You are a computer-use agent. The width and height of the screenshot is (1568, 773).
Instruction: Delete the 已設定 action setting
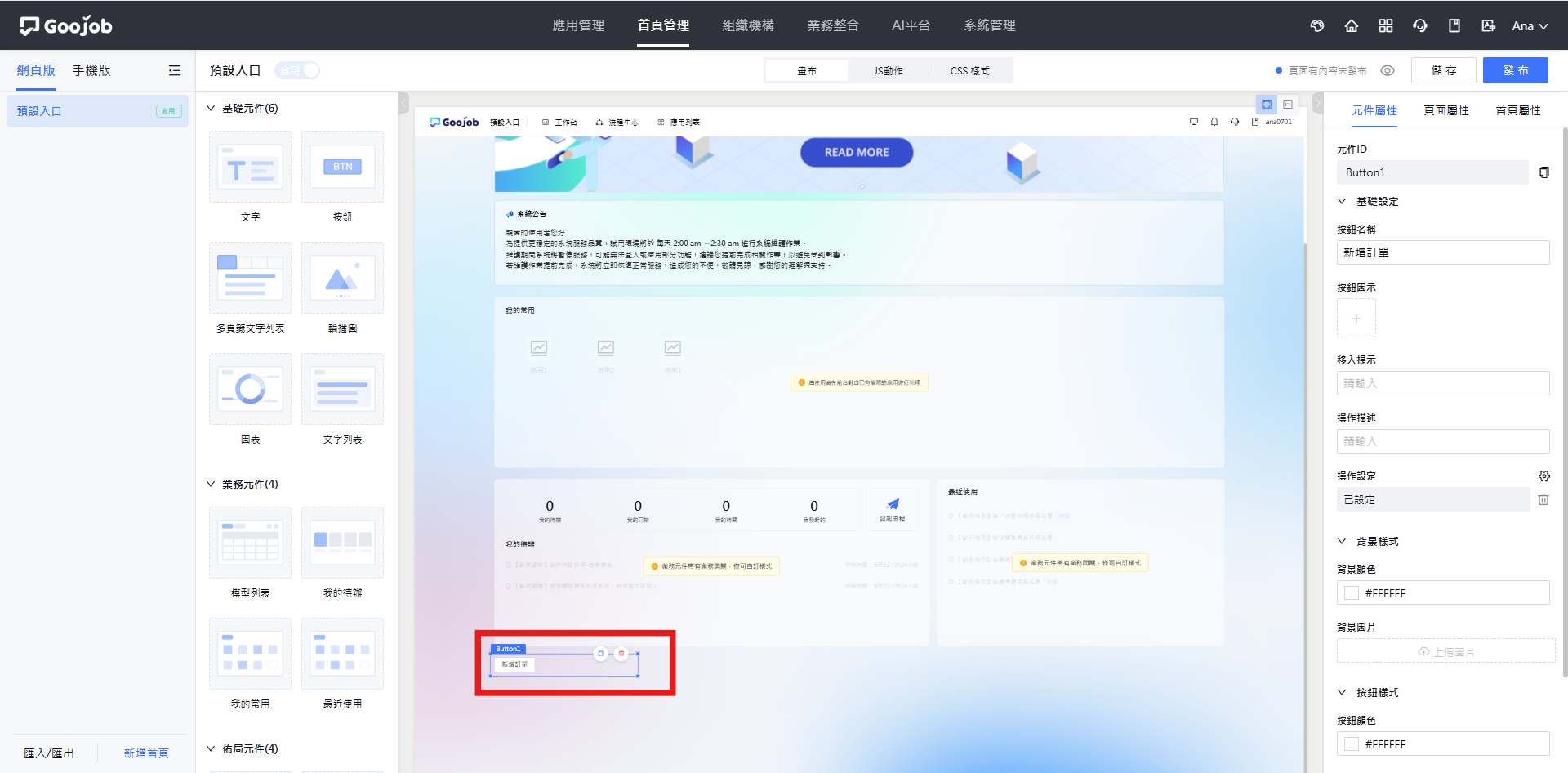(x=1543, y=499)
